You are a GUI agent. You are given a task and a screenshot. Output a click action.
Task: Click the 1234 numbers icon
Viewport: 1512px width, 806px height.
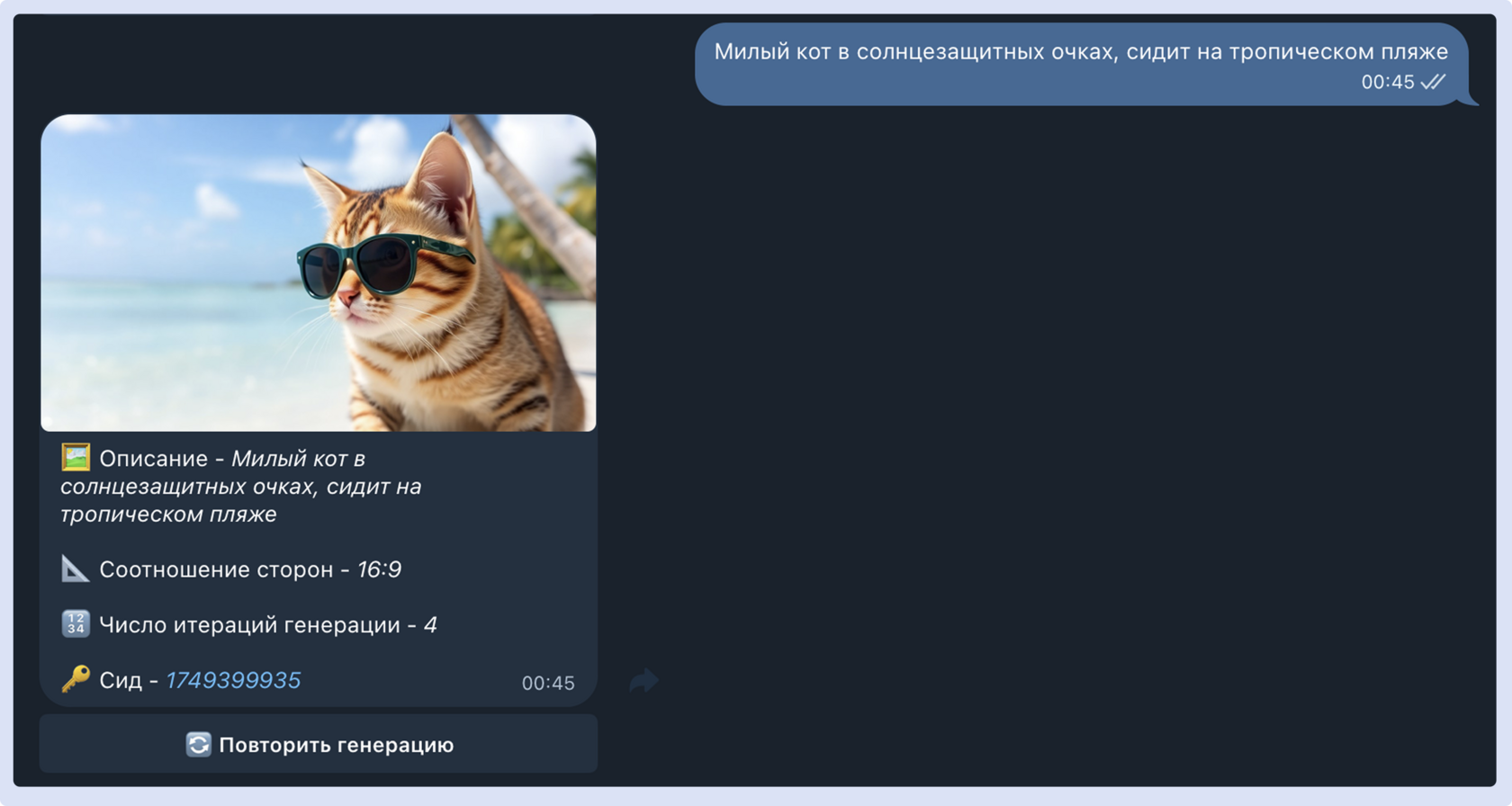(76, 623)
